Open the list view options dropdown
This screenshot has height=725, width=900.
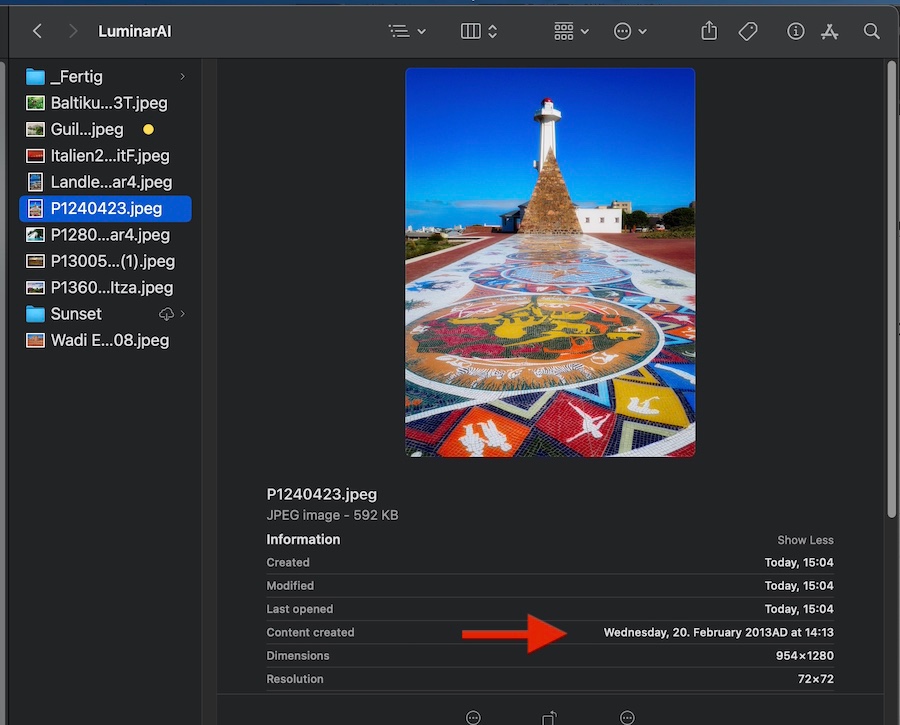(x=407, y=31)
